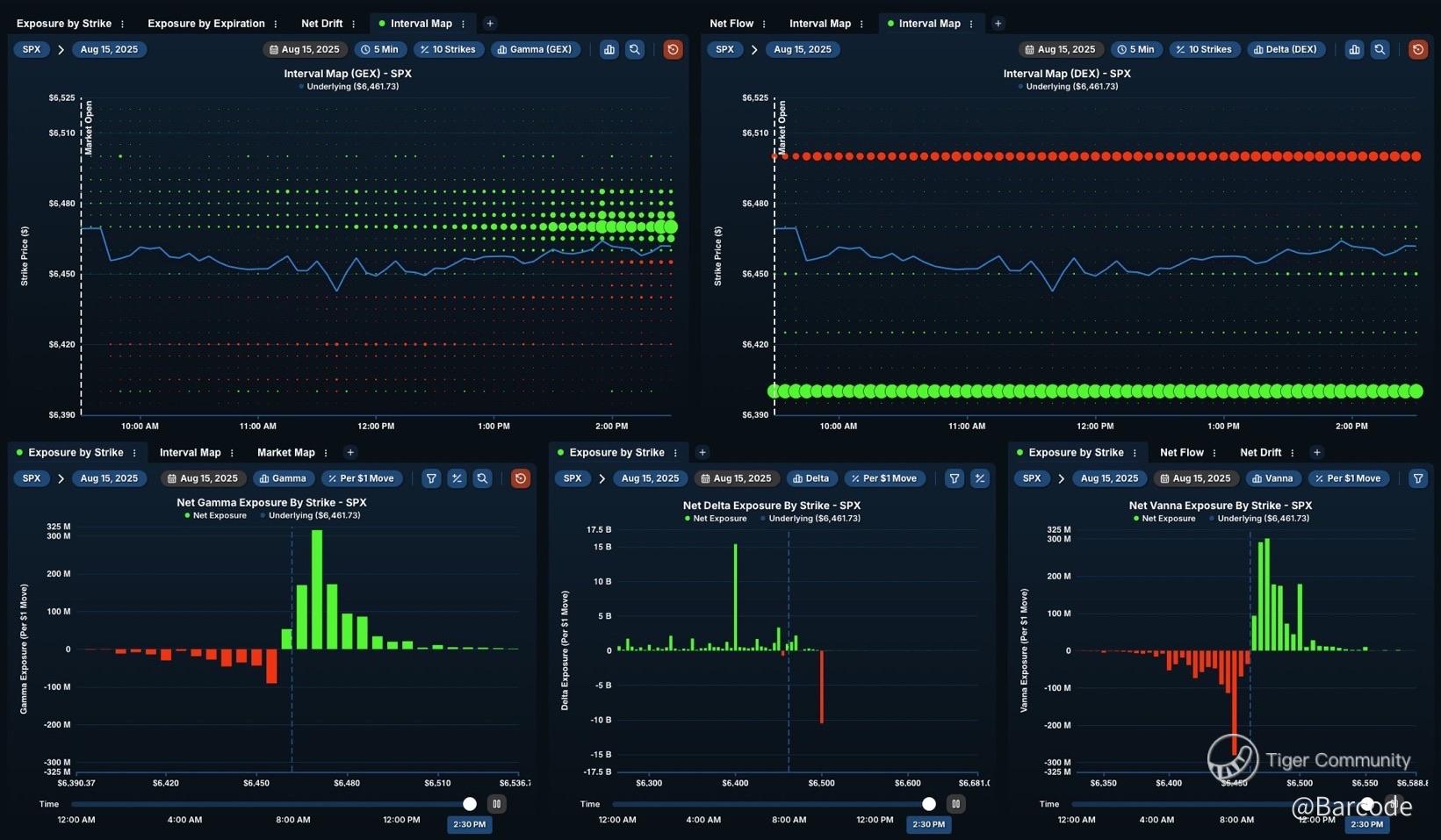This screenshot has height=840, width=1441.
Task: Click the SPX ticker button in Net Delta panel
Action: pyautogui.click(x=573, y=478)
